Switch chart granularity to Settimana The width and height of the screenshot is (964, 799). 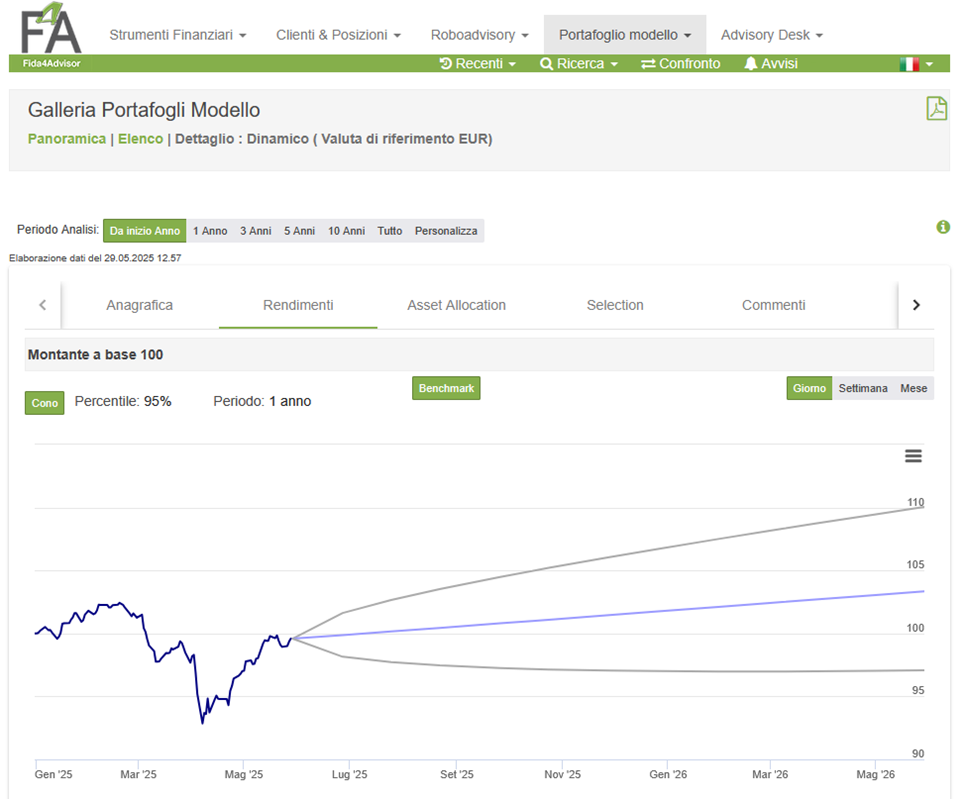coord(863,388)
